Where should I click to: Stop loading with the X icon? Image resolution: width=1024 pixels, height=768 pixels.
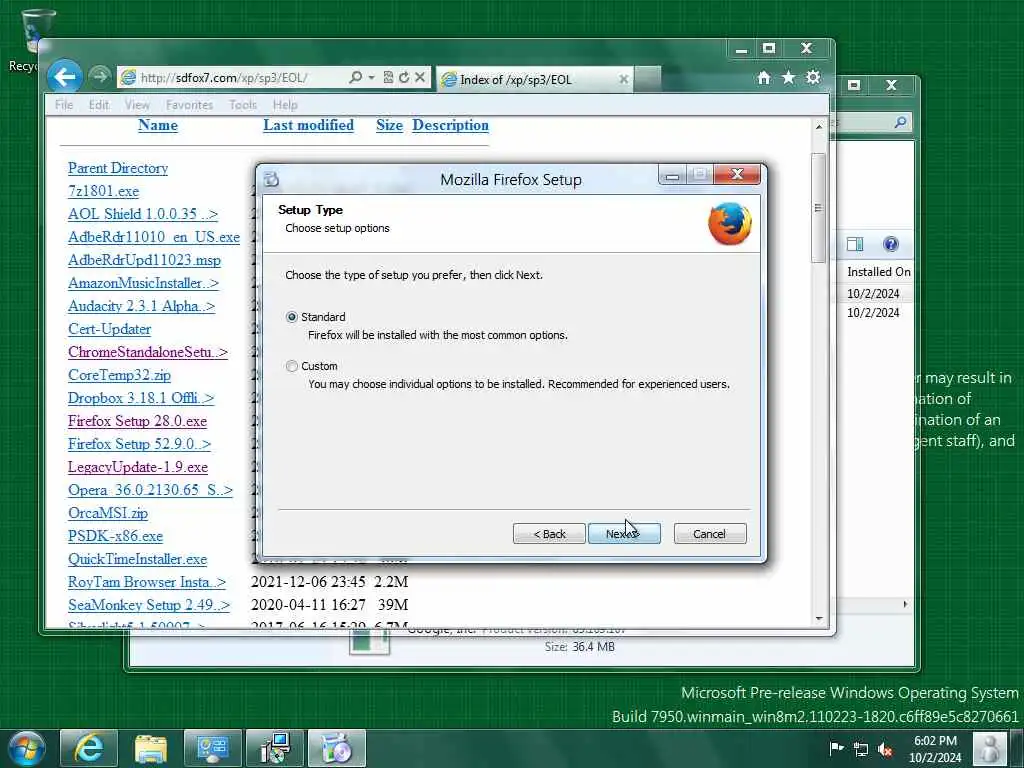420,78
